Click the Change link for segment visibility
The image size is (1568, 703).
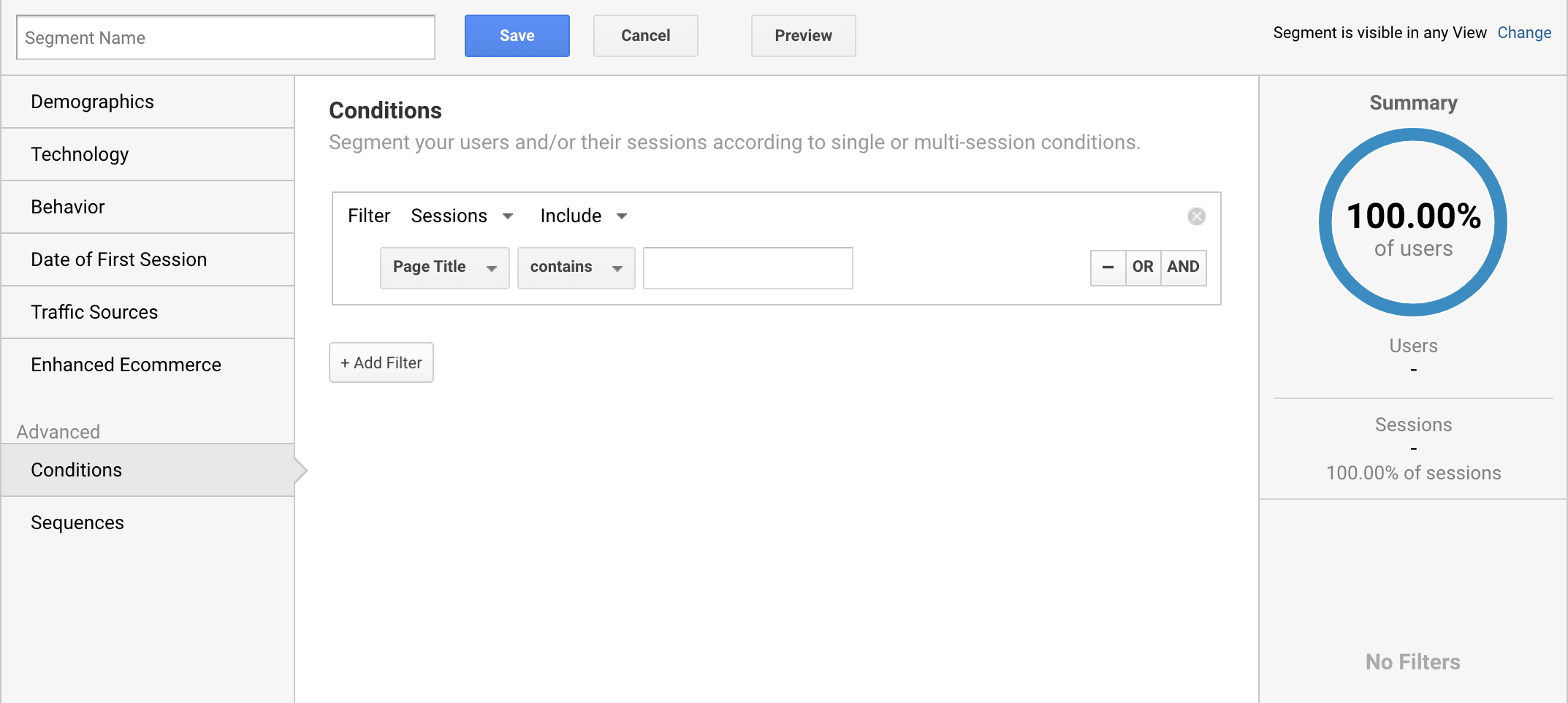(1525, 32)
